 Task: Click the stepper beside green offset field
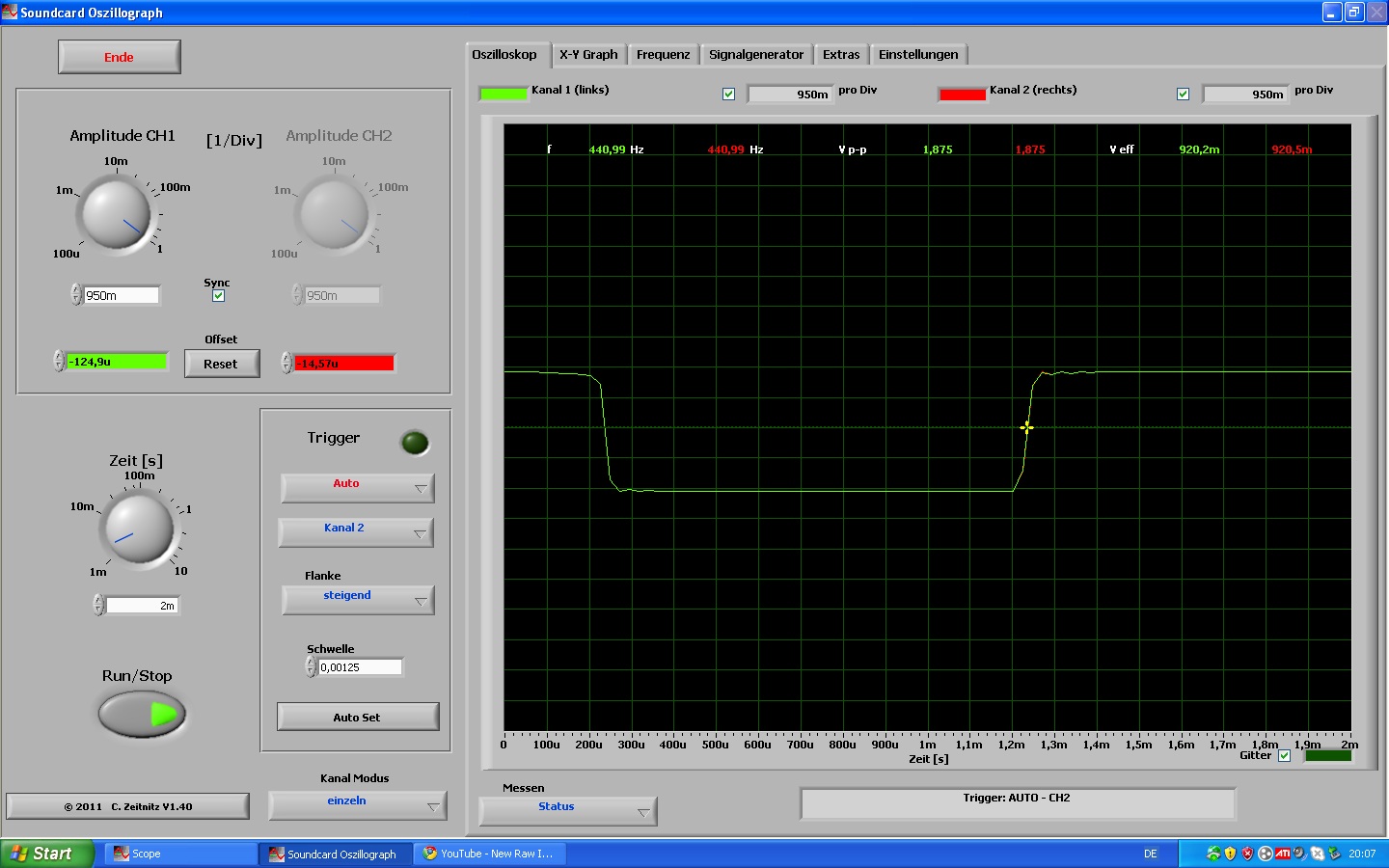59,362
